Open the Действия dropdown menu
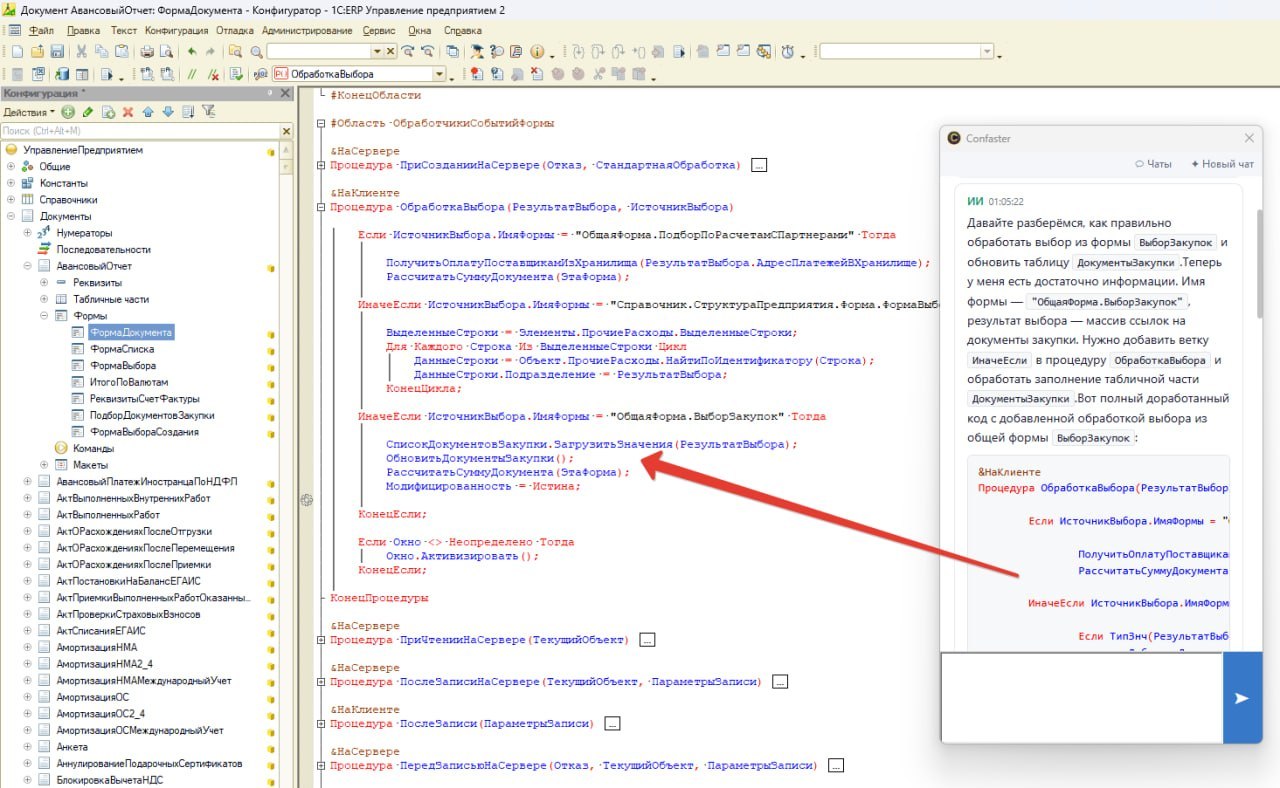 point(29,112)
